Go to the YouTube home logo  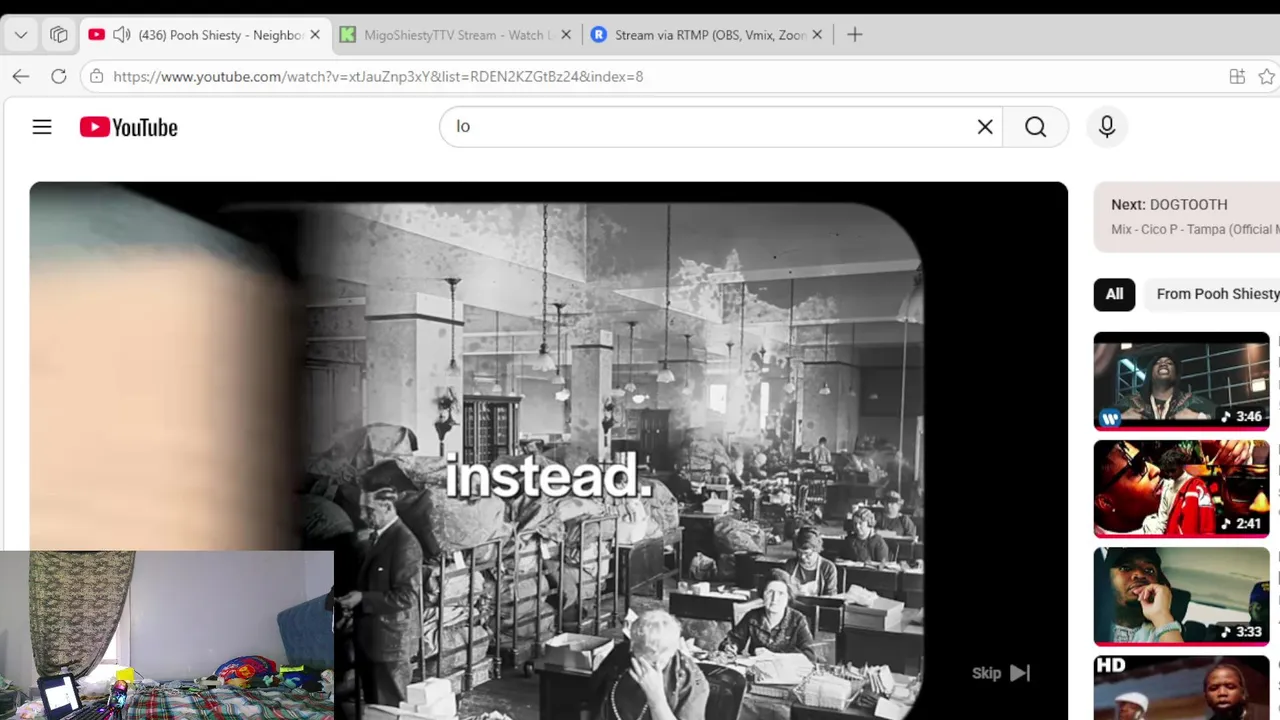click(129, 127)
